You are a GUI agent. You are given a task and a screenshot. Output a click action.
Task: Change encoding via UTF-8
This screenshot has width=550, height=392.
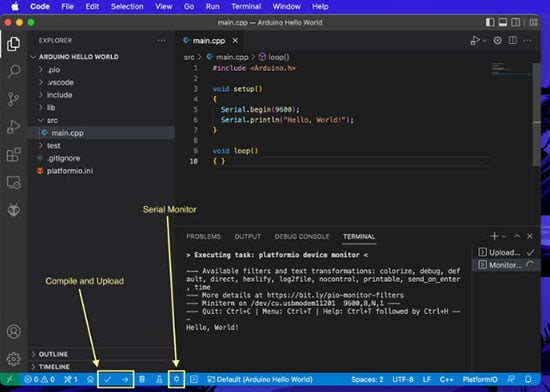(403, 379)
